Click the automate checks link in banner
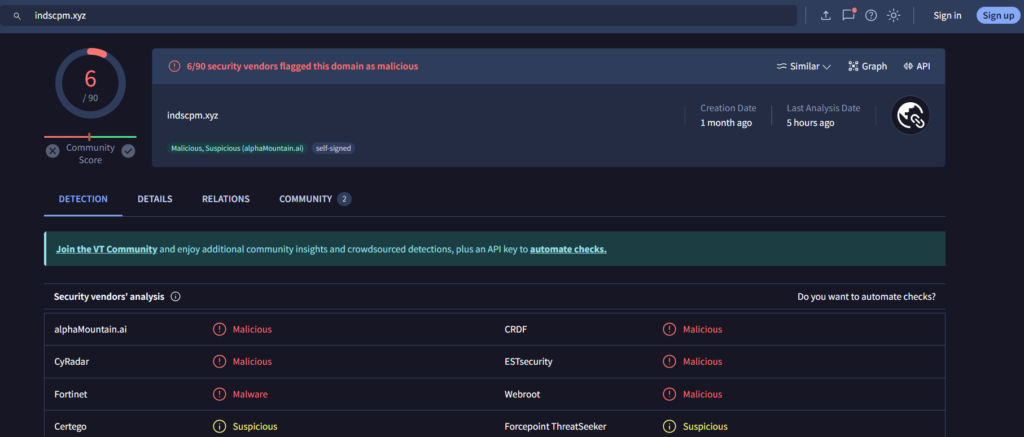The image size is (1024, 437). pyautogui.click(x=568, y=249)
